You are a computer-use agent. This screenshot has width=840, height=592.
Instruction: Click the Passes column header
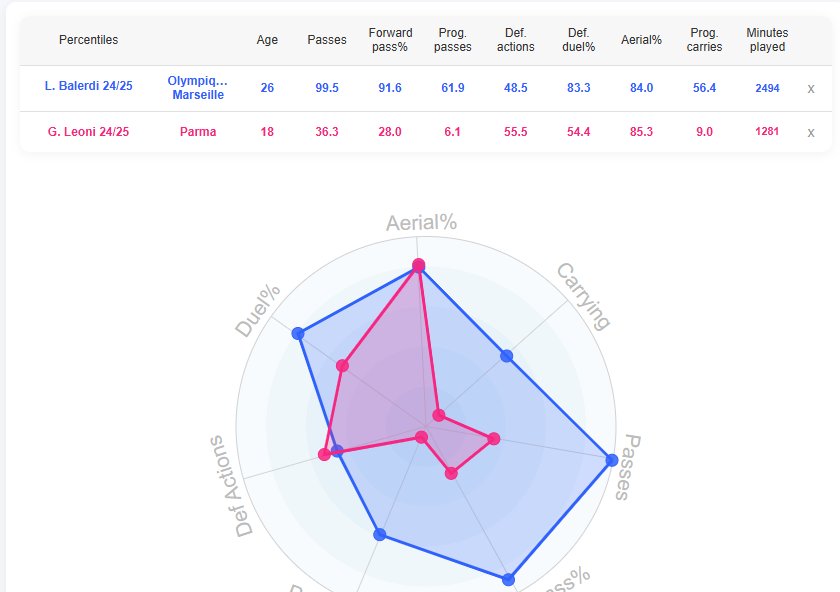327,40
